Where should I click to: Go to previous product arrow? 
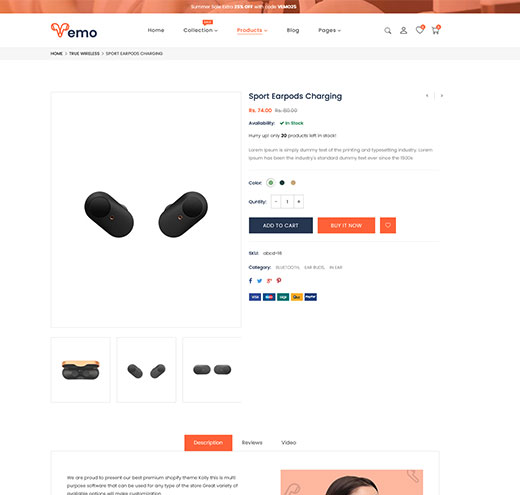coord(427,96)
